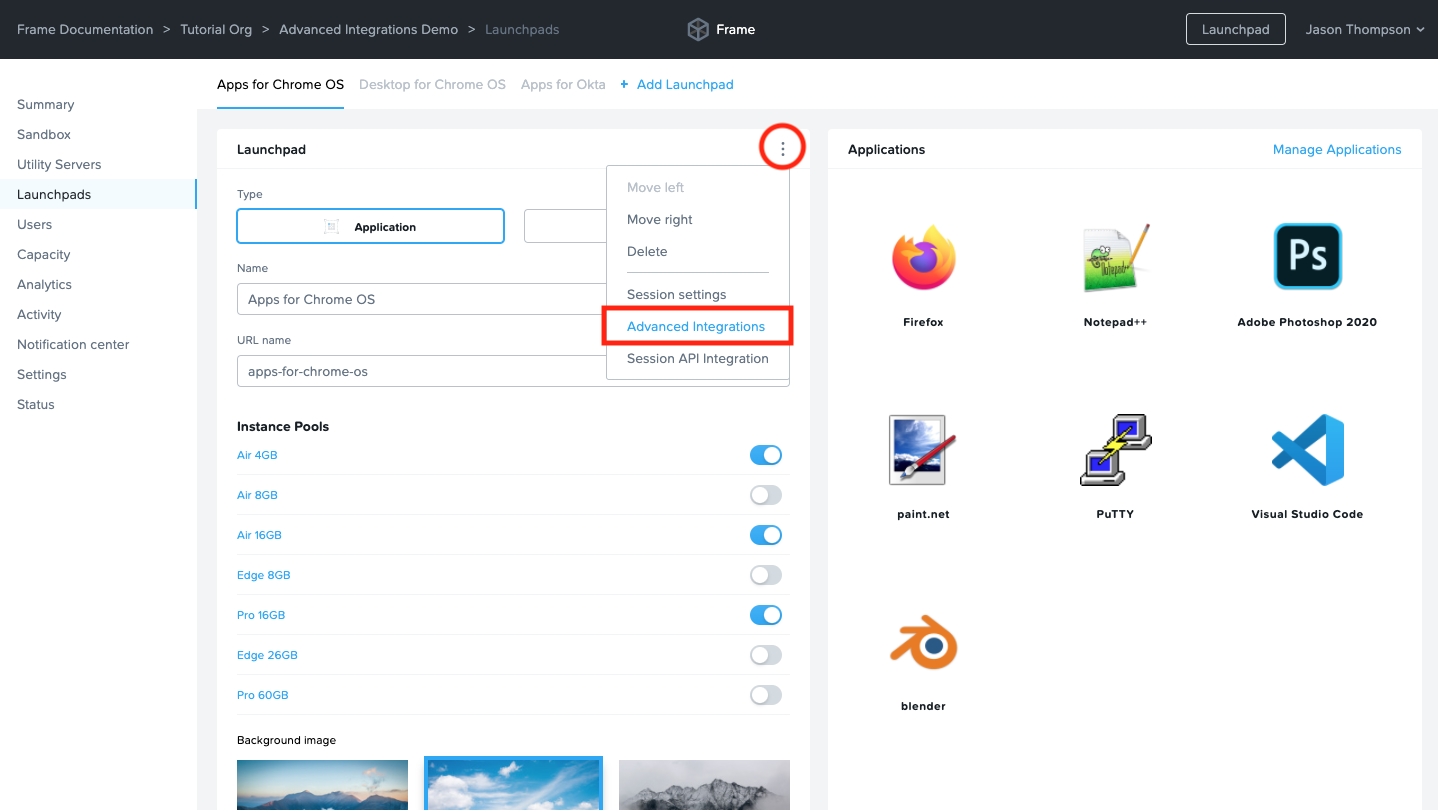Click the Adobe Photoshop 2020 icon
This screenshot has height=810, width=1438.
point(1307,257)
